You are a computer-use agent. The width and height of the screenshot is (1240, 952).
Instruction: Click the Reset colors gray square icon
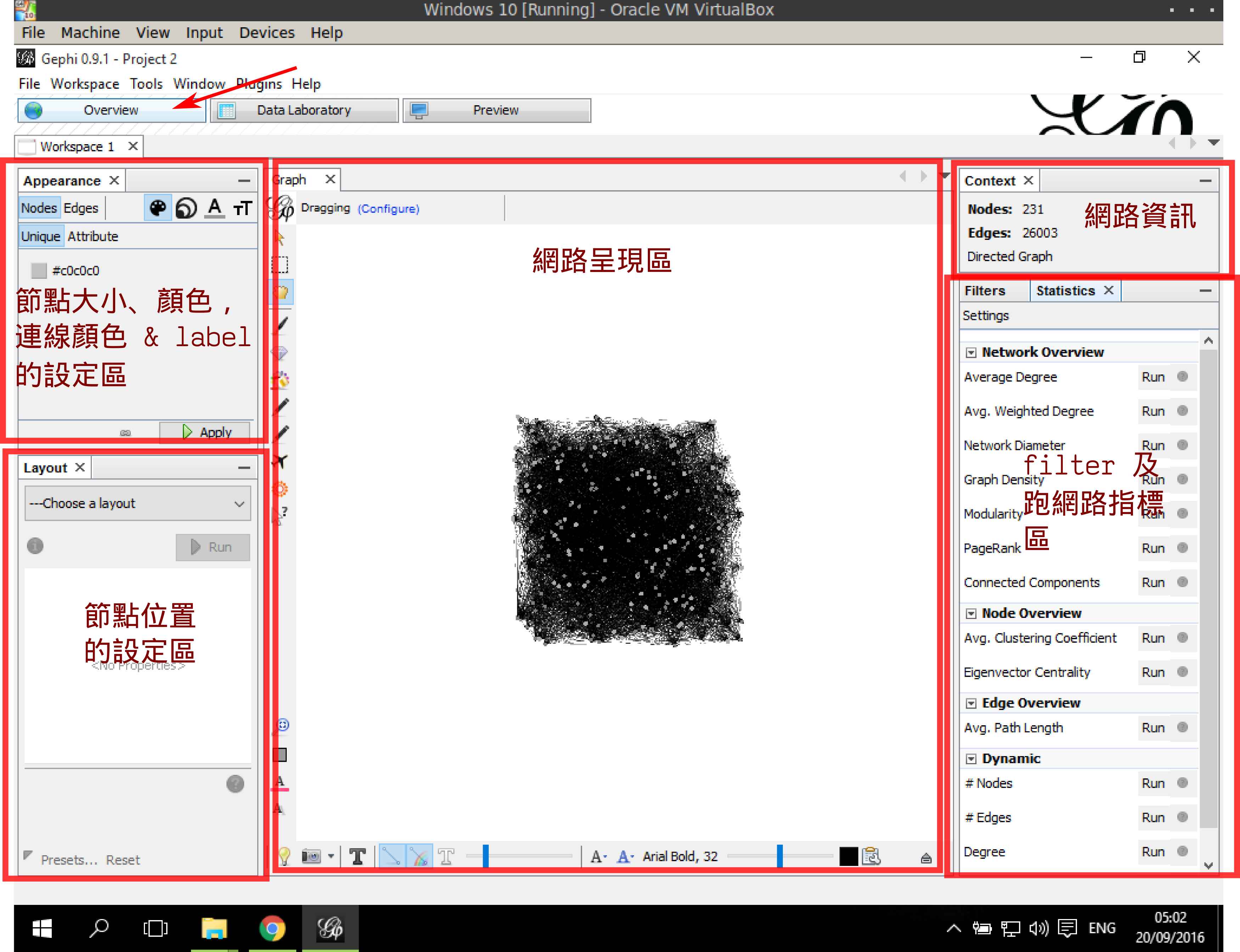click(x=280, y=755)
